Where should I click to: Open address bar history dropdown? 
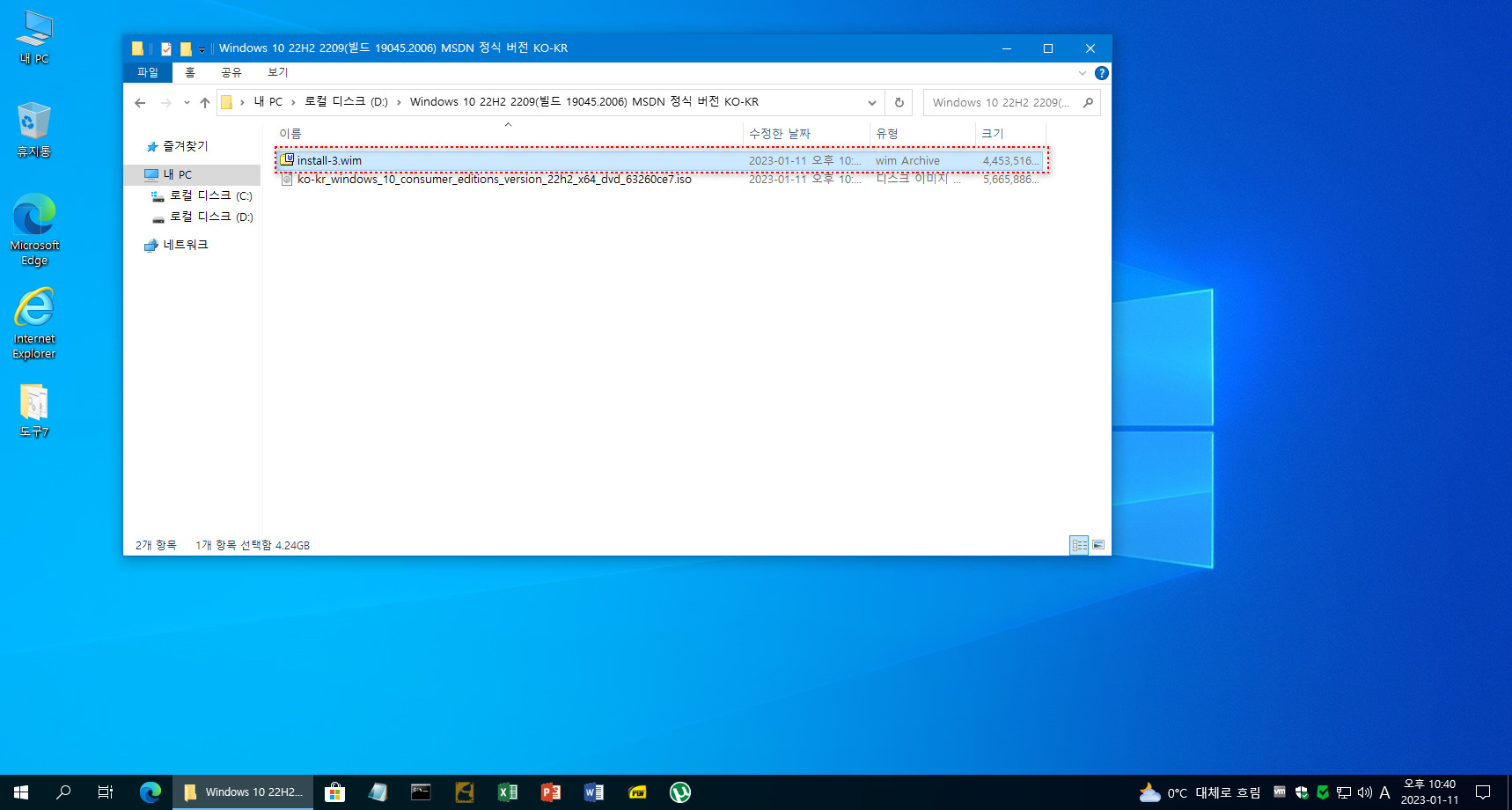[x=872, y=103]
